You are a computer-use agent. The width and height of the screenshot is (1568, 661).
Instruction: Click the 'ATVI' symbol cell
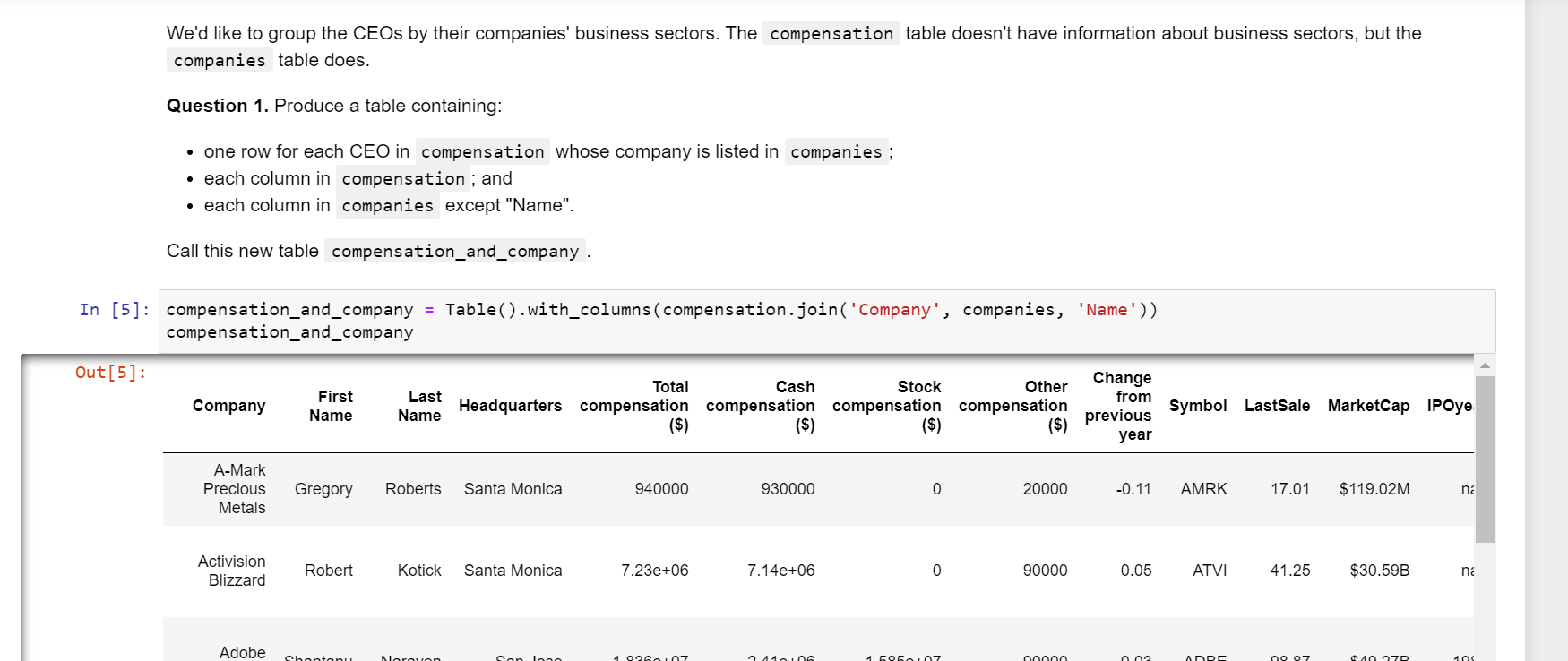point(1210,571)
